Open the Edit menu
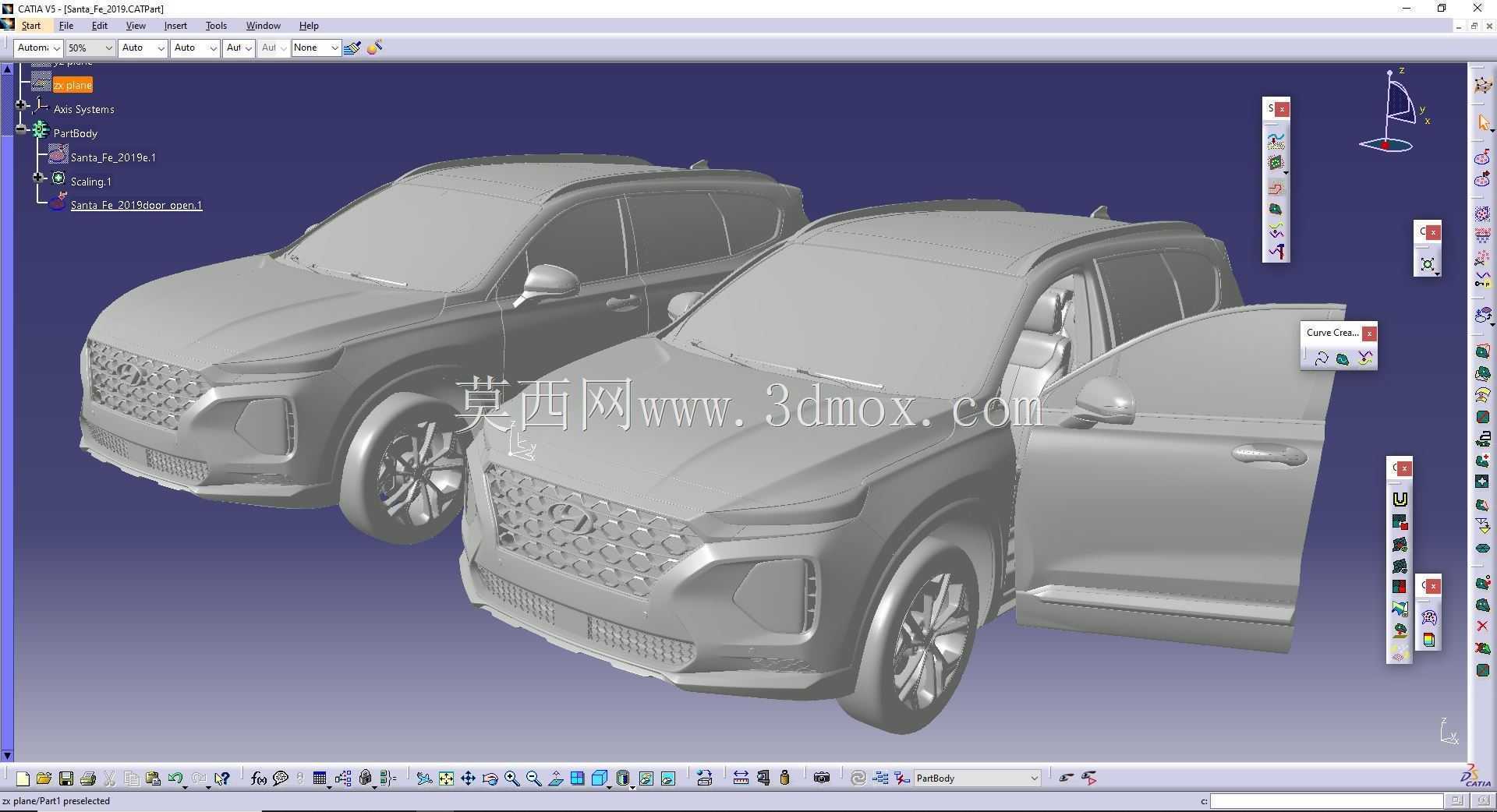Screen dimensions: 1497x812 [100, 26]
